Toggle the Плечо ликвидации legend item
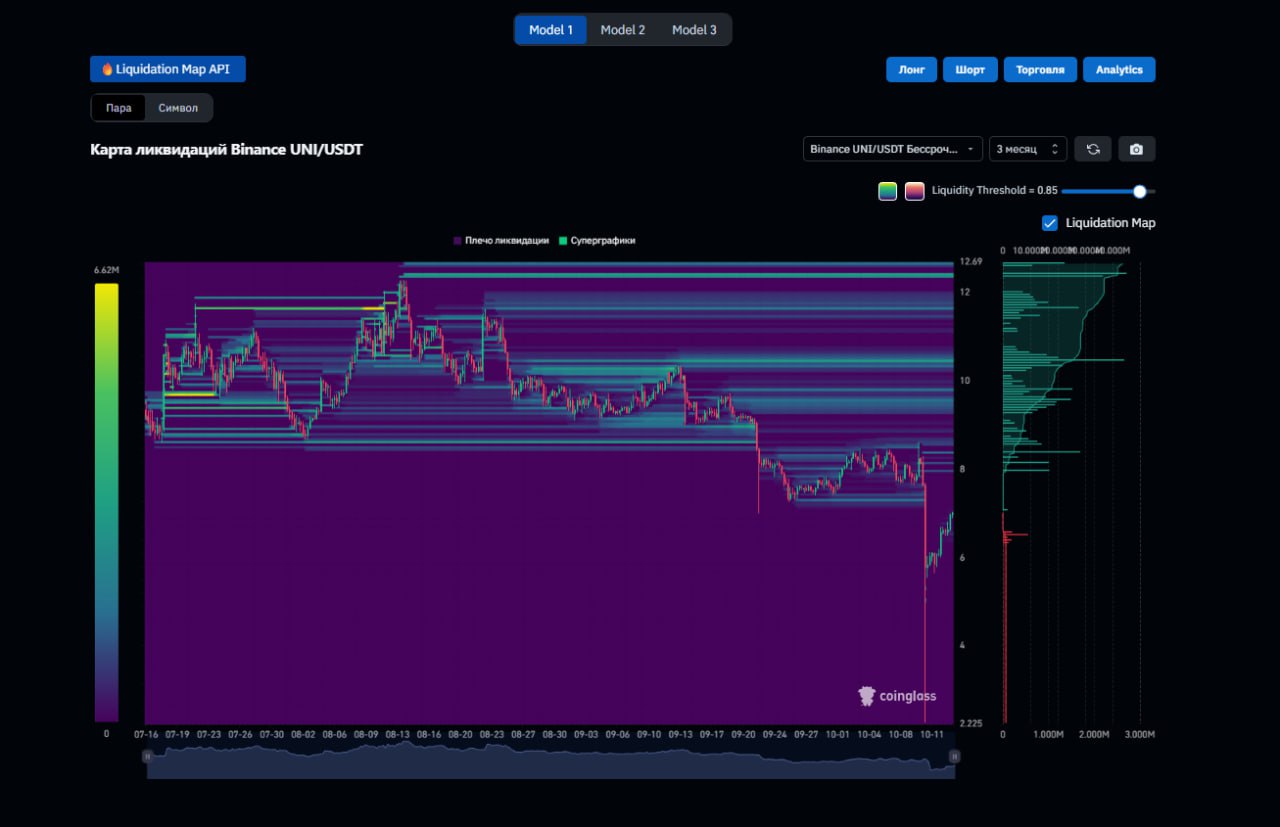Screen dimensions: 1280x827 pos(500,241)
